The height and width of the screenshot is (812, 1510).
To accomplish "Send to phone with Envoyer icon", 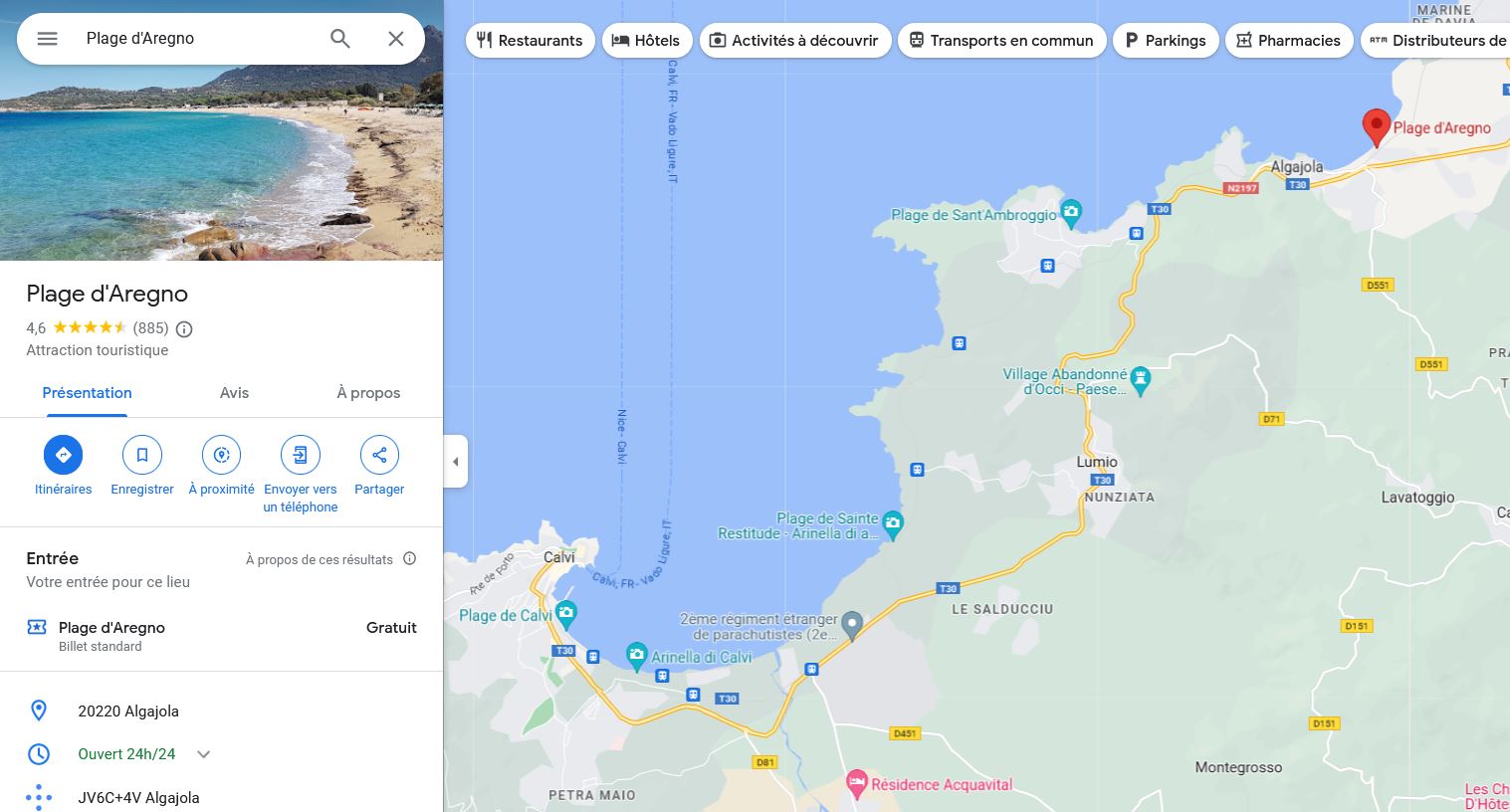I will pos(301,455).
